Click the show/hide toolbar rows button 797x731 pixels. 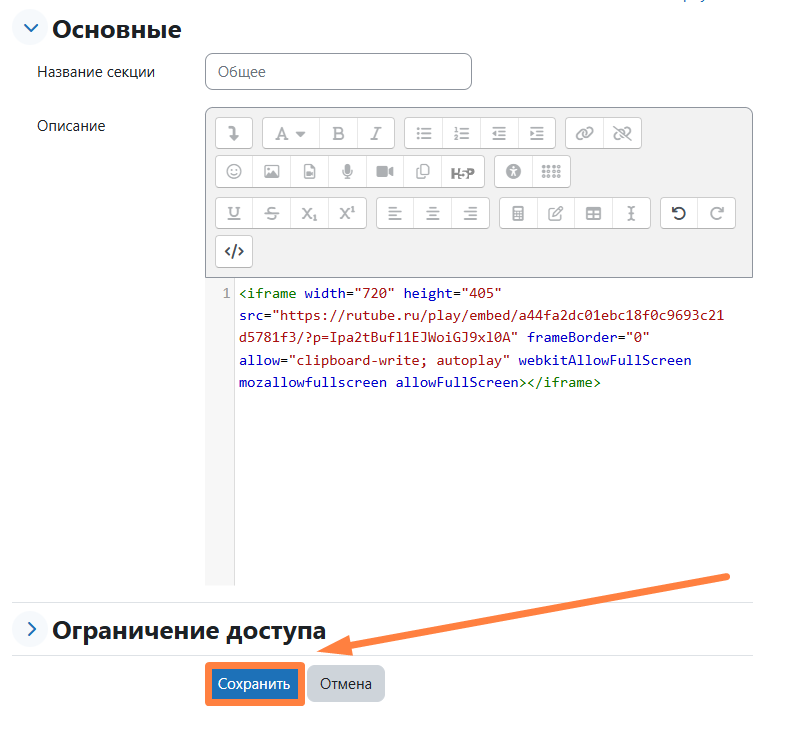[234, 133]
